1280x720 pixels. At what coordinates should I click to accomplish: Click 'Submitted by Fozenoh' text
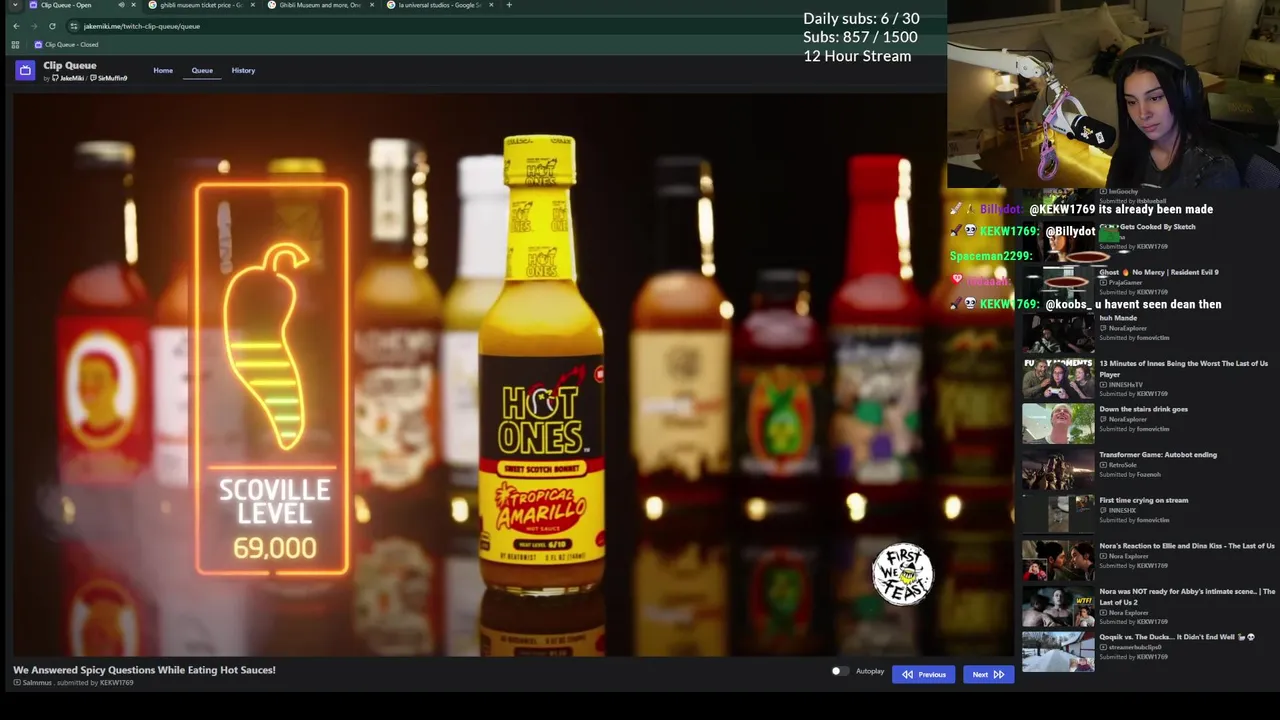coord(1130,474)
